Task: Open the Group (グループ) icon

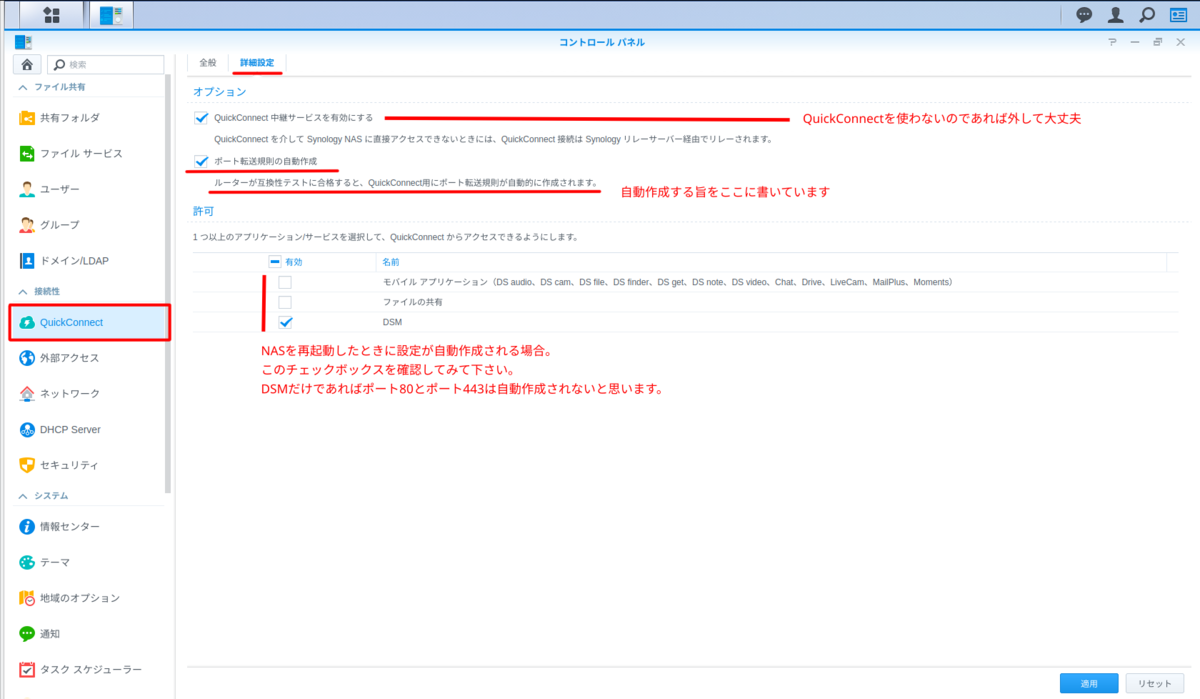Action: pyautogui.click(x=27, y=225)
